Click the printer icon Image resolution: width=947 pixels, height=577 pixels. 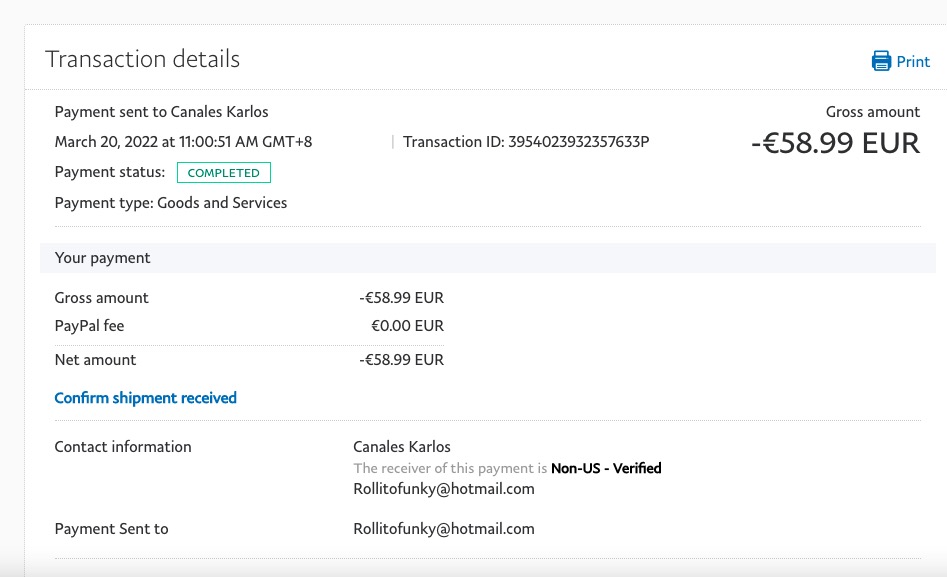[881, 61]
